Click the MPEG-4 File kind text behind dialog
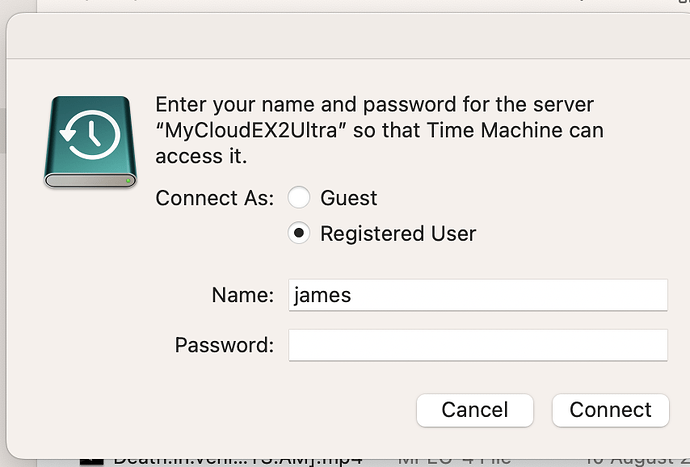The height and width of the screenshot is (467, 690). point(454,461)
